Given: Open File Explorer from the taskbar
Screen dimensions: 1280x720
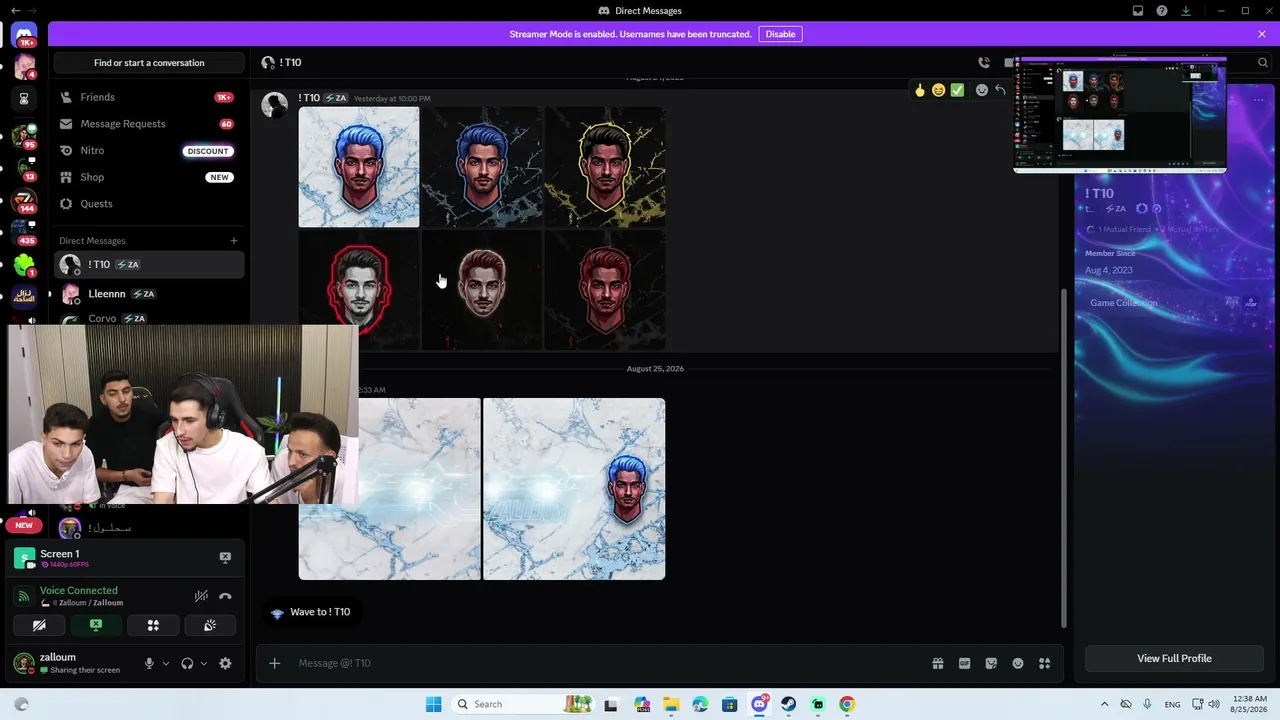Looking at the screenshot, I should pos(670,704).
